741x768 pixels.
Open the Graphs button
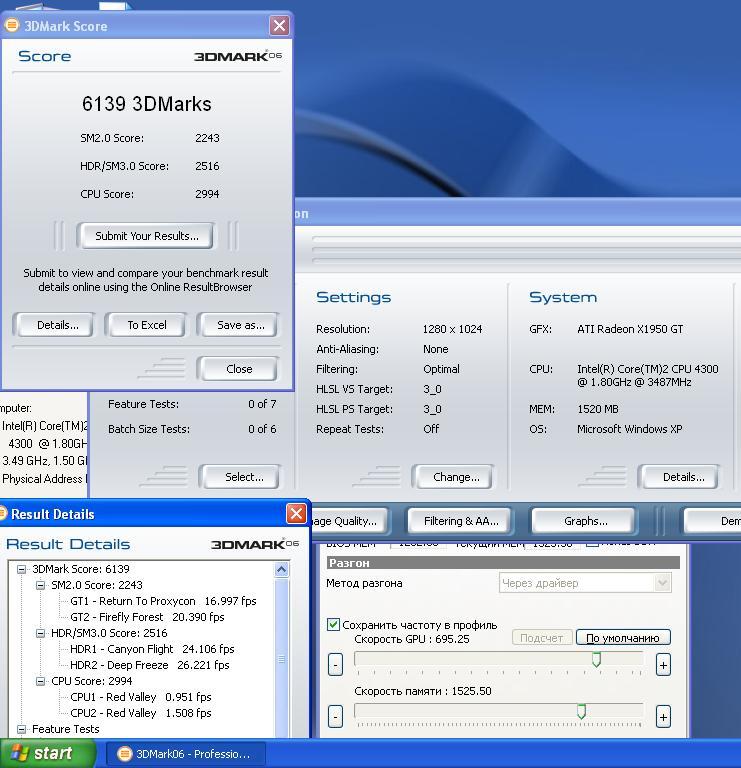(x=585, y=521)
